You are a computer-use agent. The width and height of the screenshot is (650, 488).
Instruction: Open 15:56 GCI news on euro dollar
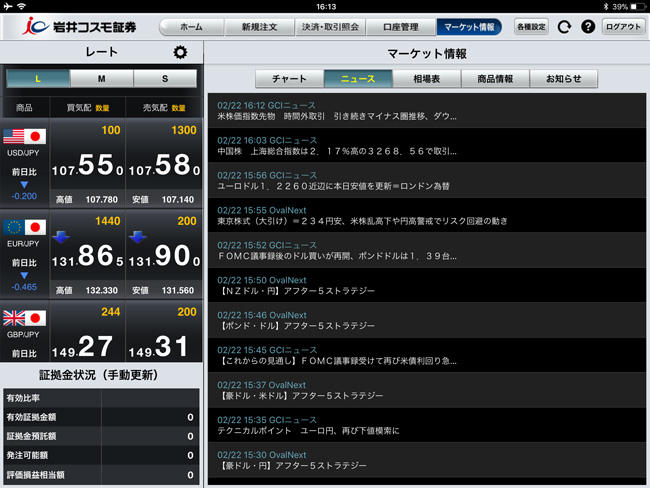point(427,180)
